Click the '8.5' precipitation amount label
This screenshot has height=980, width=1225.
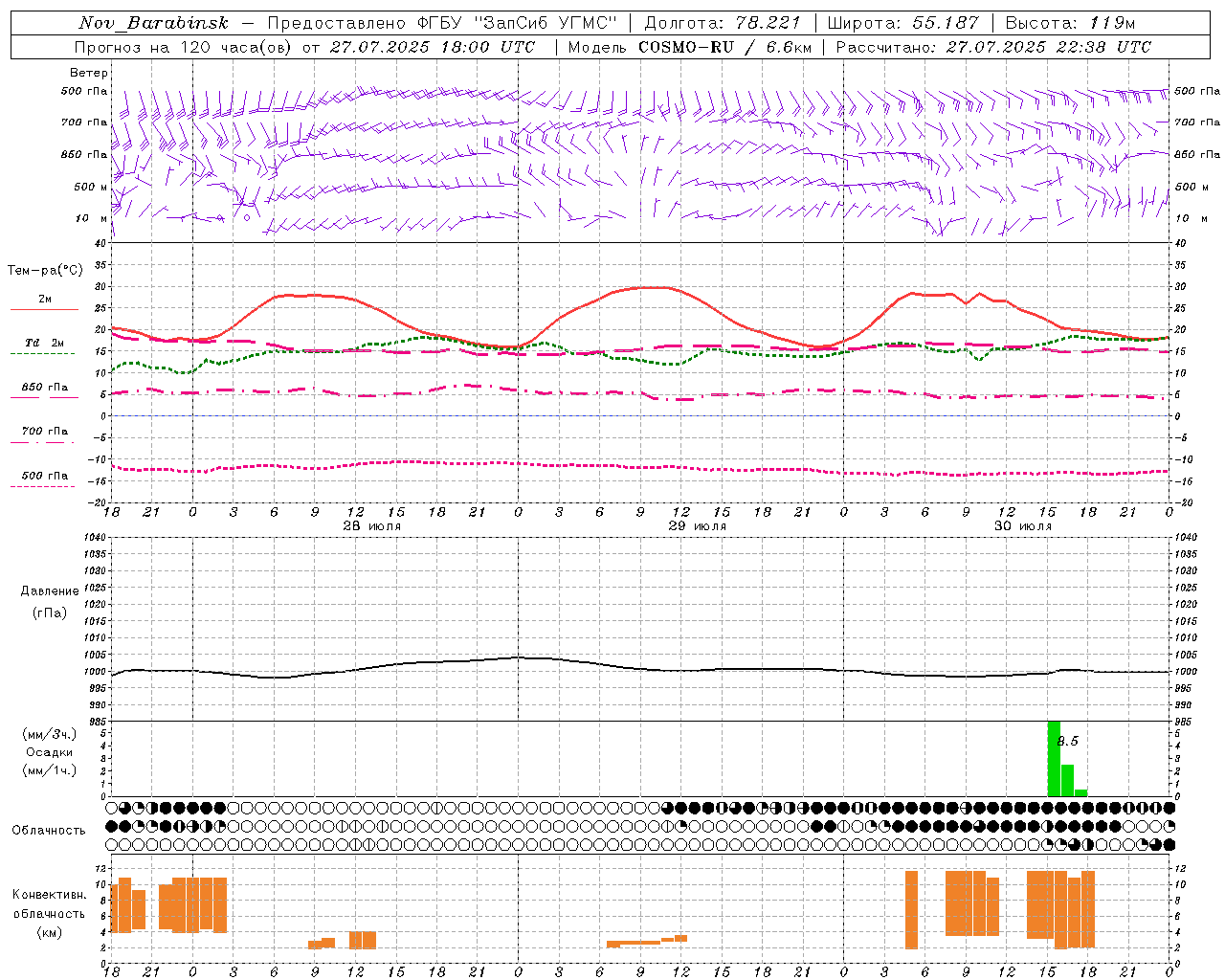tap(1068, 741)
